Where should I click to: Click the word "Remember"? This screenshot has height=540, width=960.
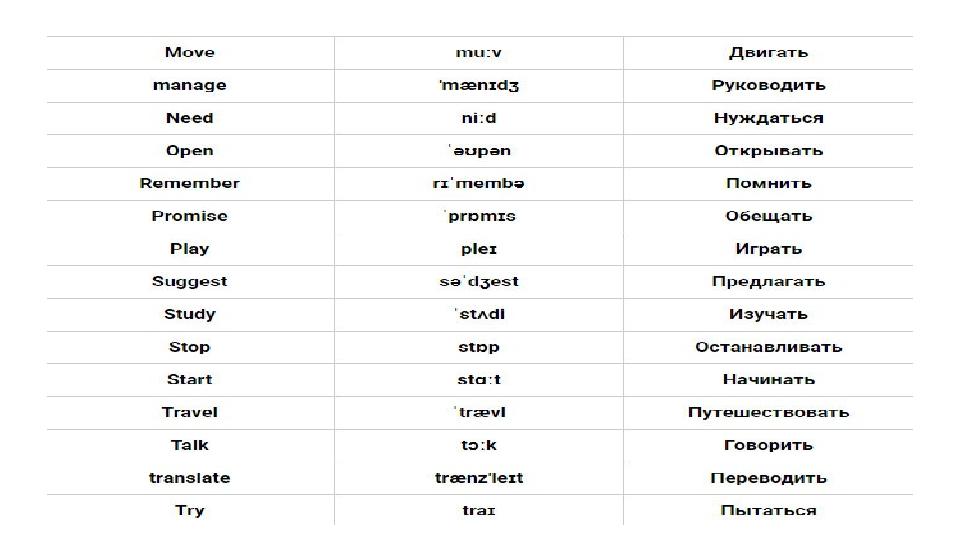point(190,183)
